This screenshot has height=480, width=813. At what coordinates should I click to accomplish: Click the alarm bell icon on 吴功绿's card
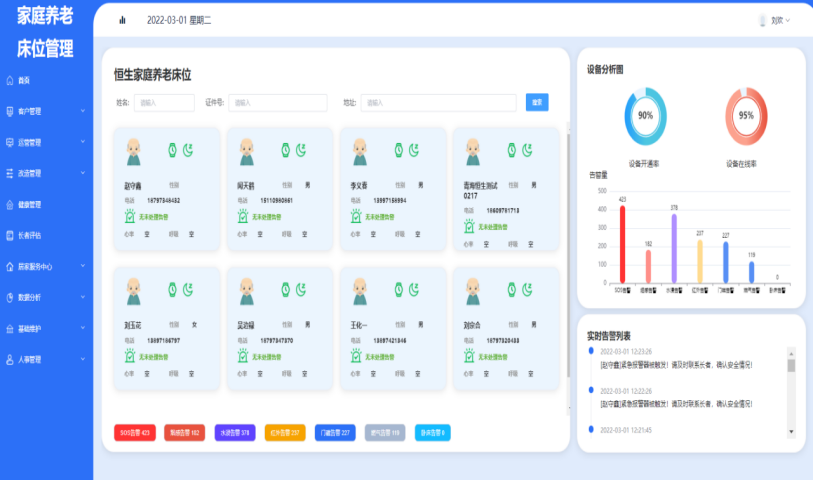pos(242,356)
